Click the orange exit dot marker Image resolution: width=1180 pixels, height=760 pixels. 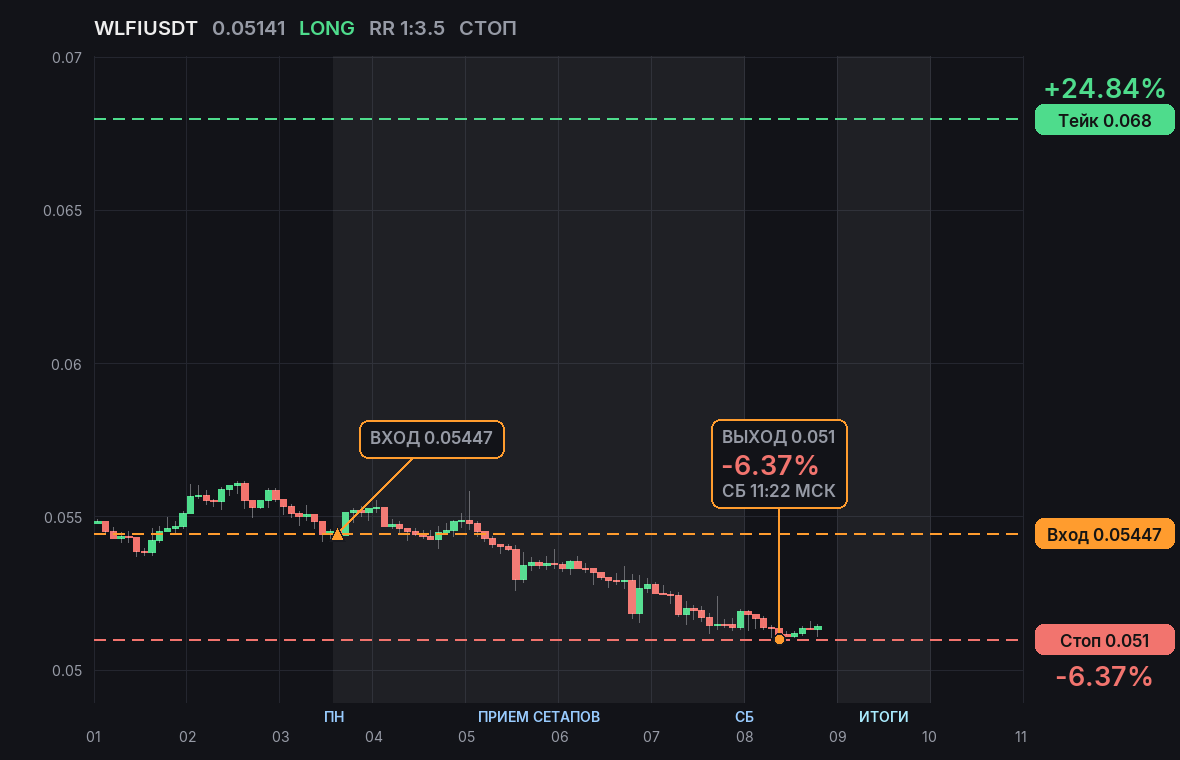coord(779,639)
